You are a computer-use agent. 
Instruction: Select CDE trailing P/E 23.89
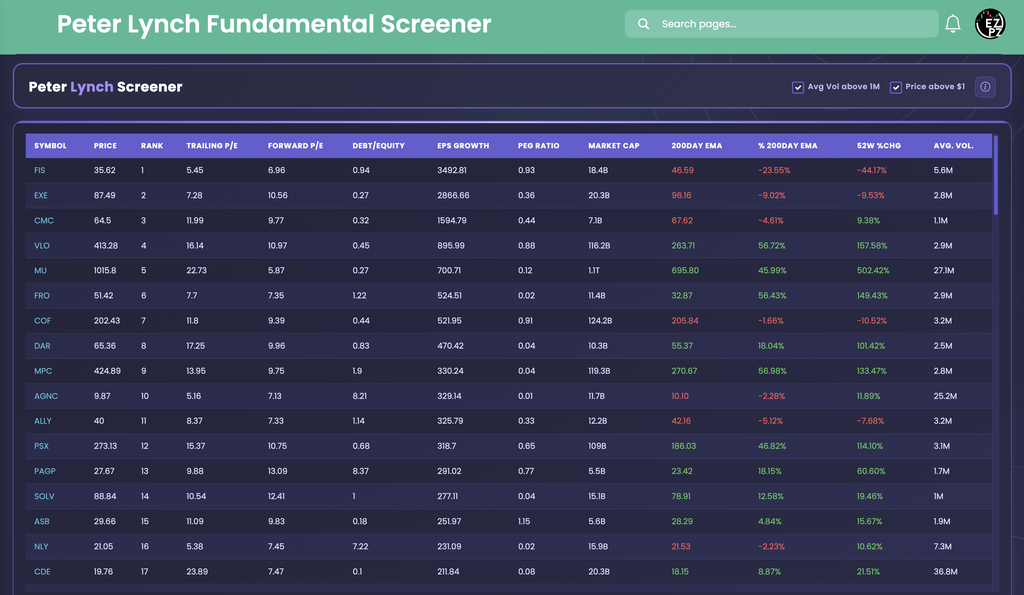tap(197, 571)
